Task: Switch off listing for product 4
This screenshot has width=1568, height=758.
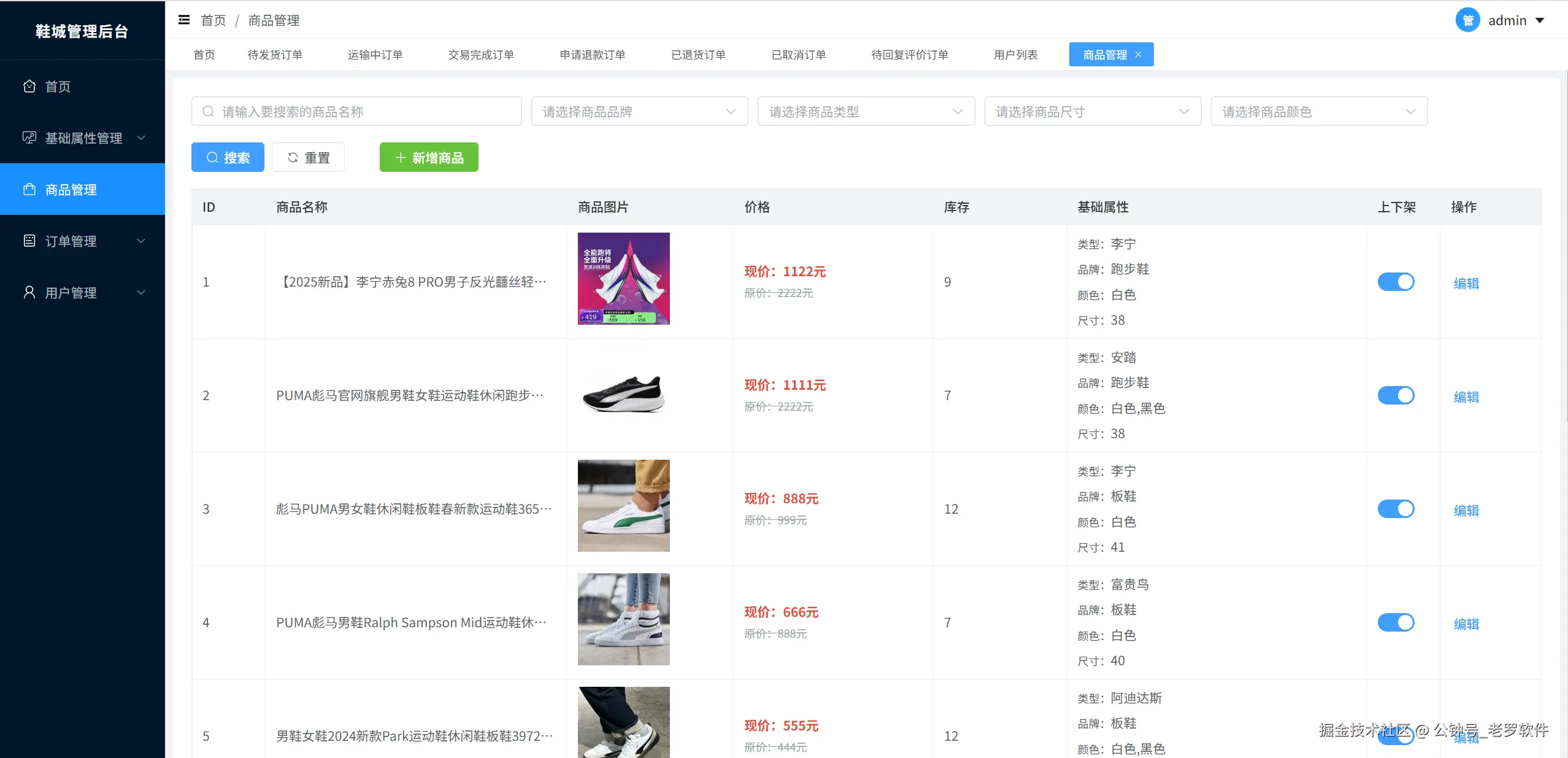Action: coord(1396,622)
